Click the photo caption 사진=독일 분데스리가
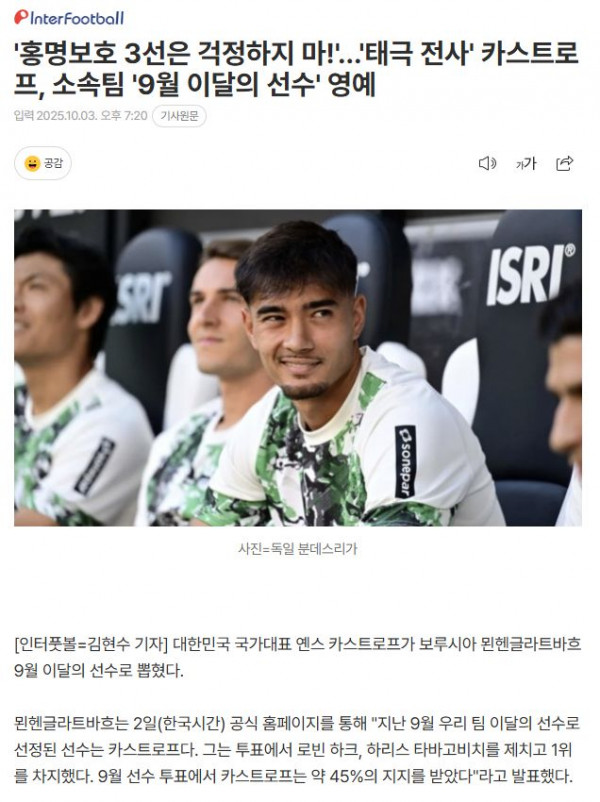 click(x=298, y=548)
